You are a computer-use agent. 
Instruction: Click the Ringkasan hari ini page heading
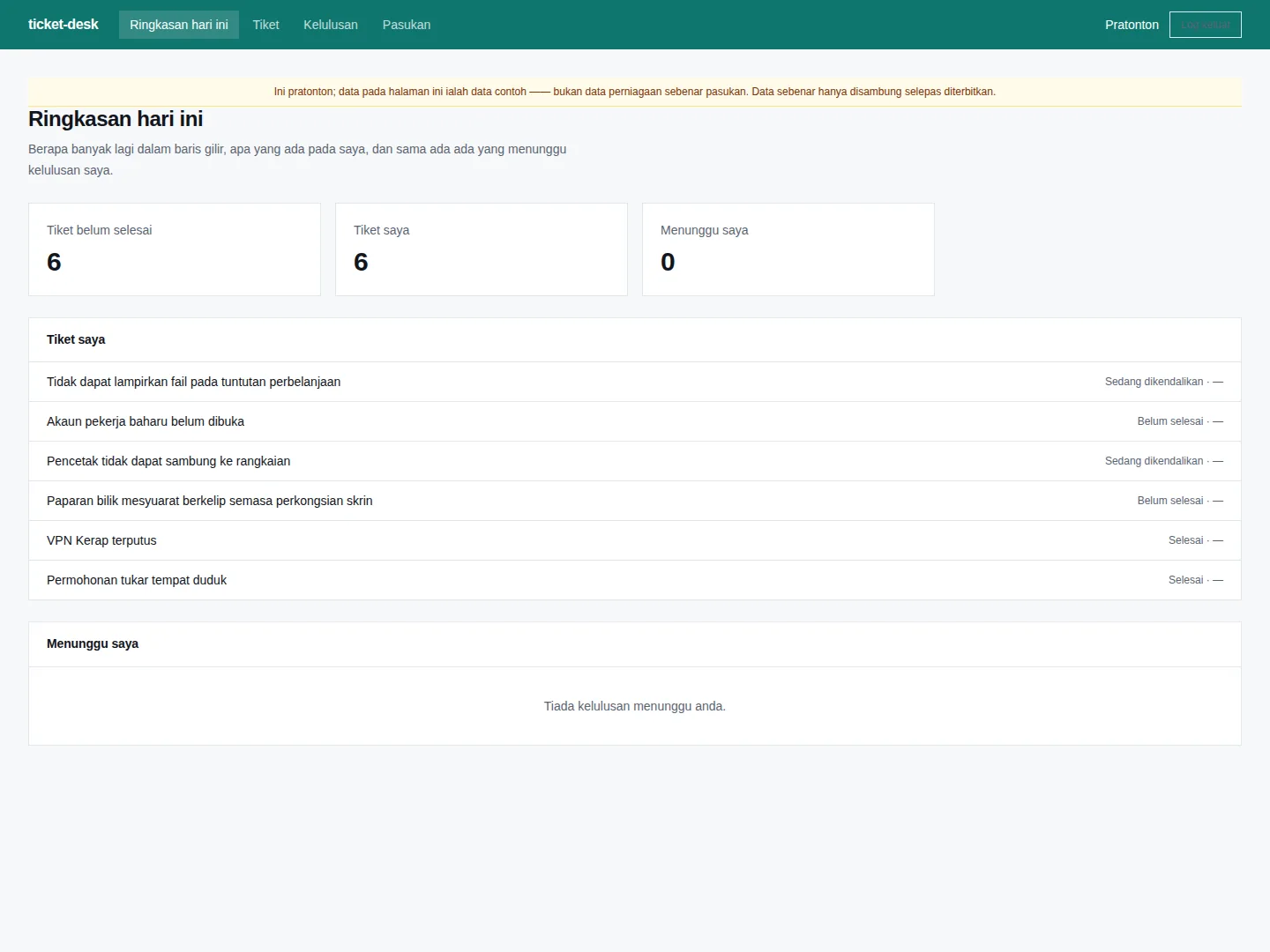[x=116, y=119]
